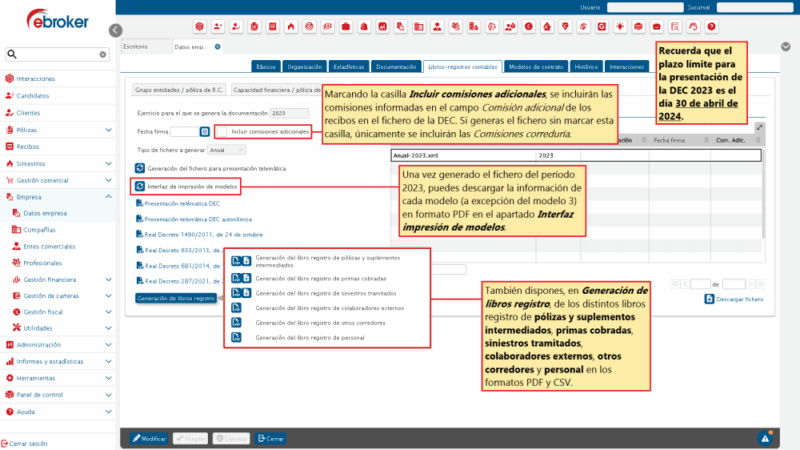Click the target circle icon in the top toolbar
The image size is (800, 450).
click(x=309, y=27)
